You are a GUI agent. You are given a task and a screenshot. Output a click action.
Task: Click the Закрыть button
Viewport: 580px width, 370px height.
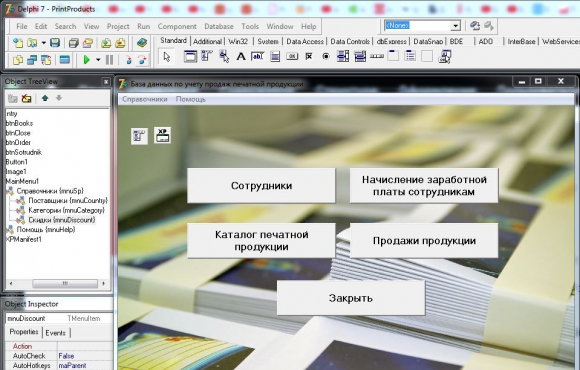[x=351, y=298]
